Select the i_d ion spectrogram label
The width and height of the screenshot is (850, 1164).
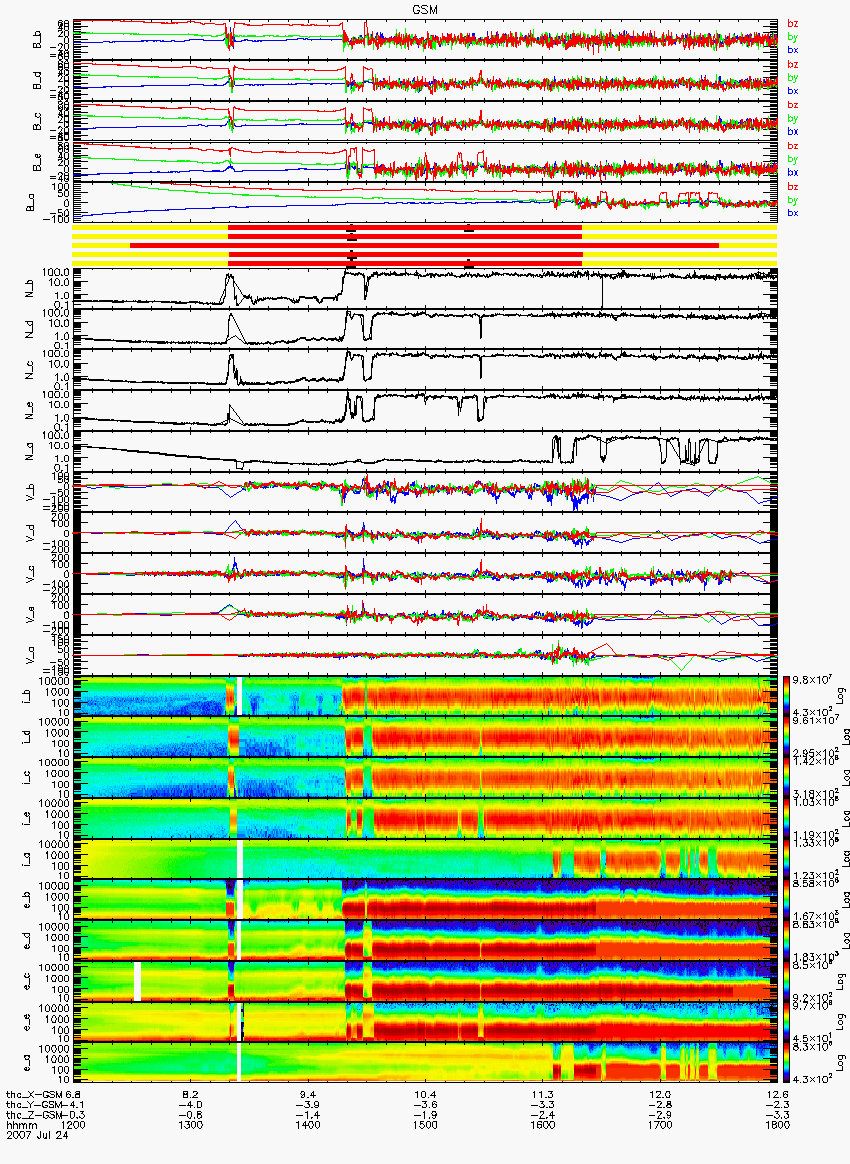tap(27, 737)
